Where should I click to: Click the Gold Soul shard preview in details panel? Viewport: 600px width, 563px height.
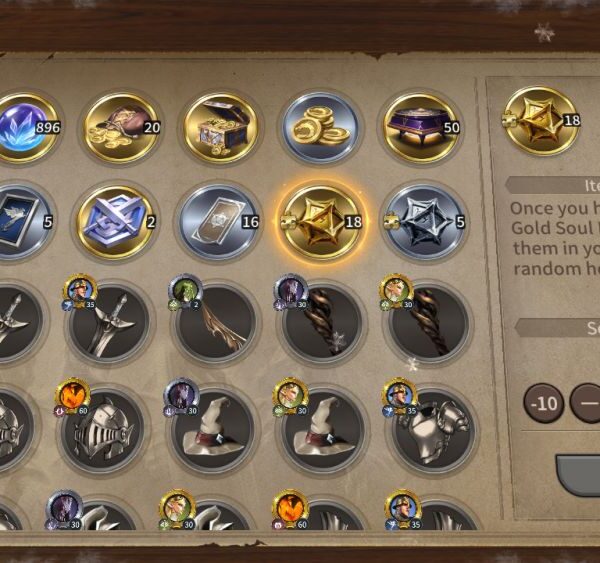point(540,121)
